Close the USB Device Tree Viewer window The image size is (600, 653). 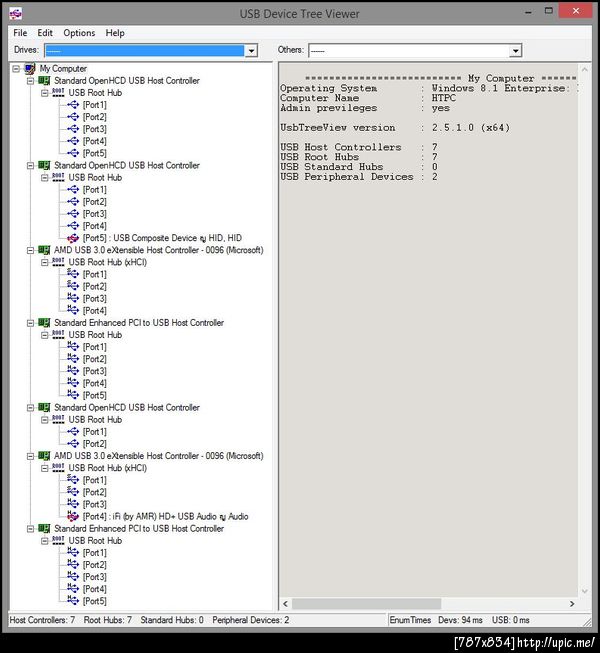576,11
